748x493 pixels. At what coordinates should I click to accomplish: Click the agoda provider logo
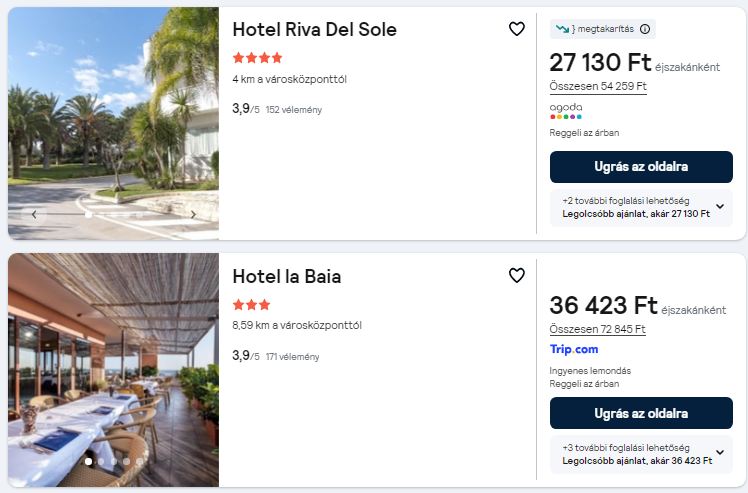566,111
